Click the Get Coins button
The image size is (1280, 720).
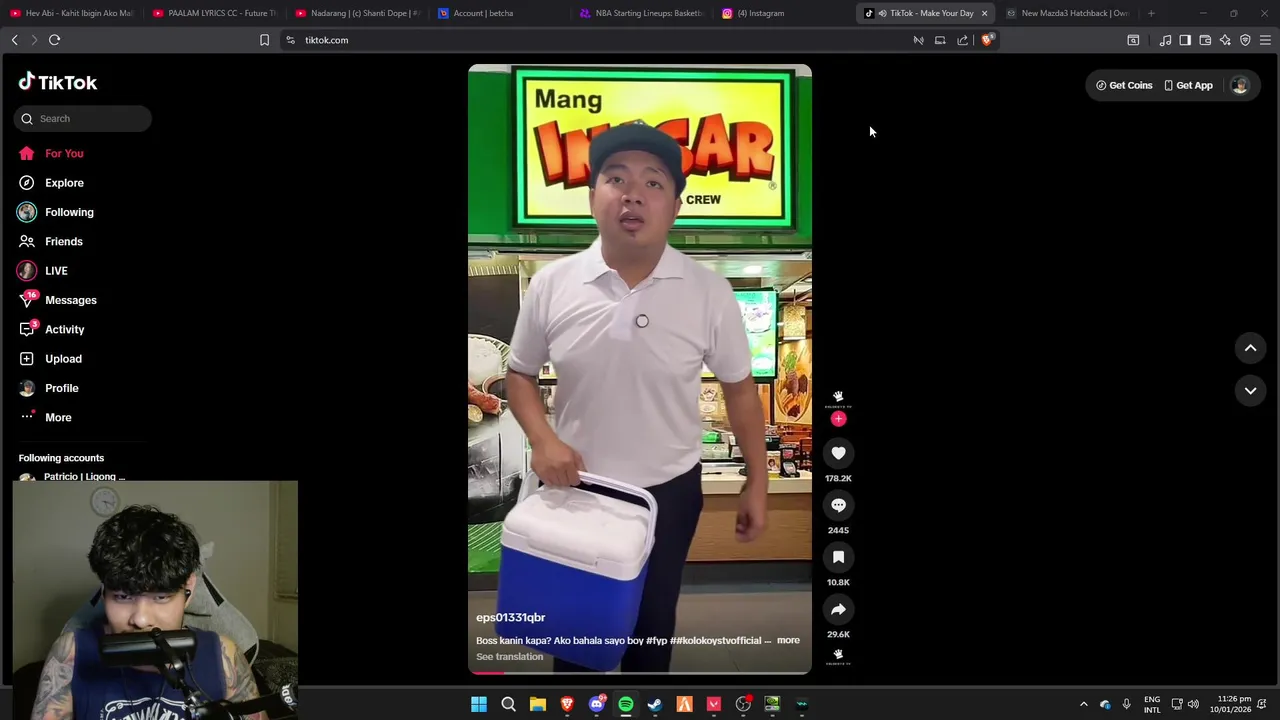(1124, 85)
